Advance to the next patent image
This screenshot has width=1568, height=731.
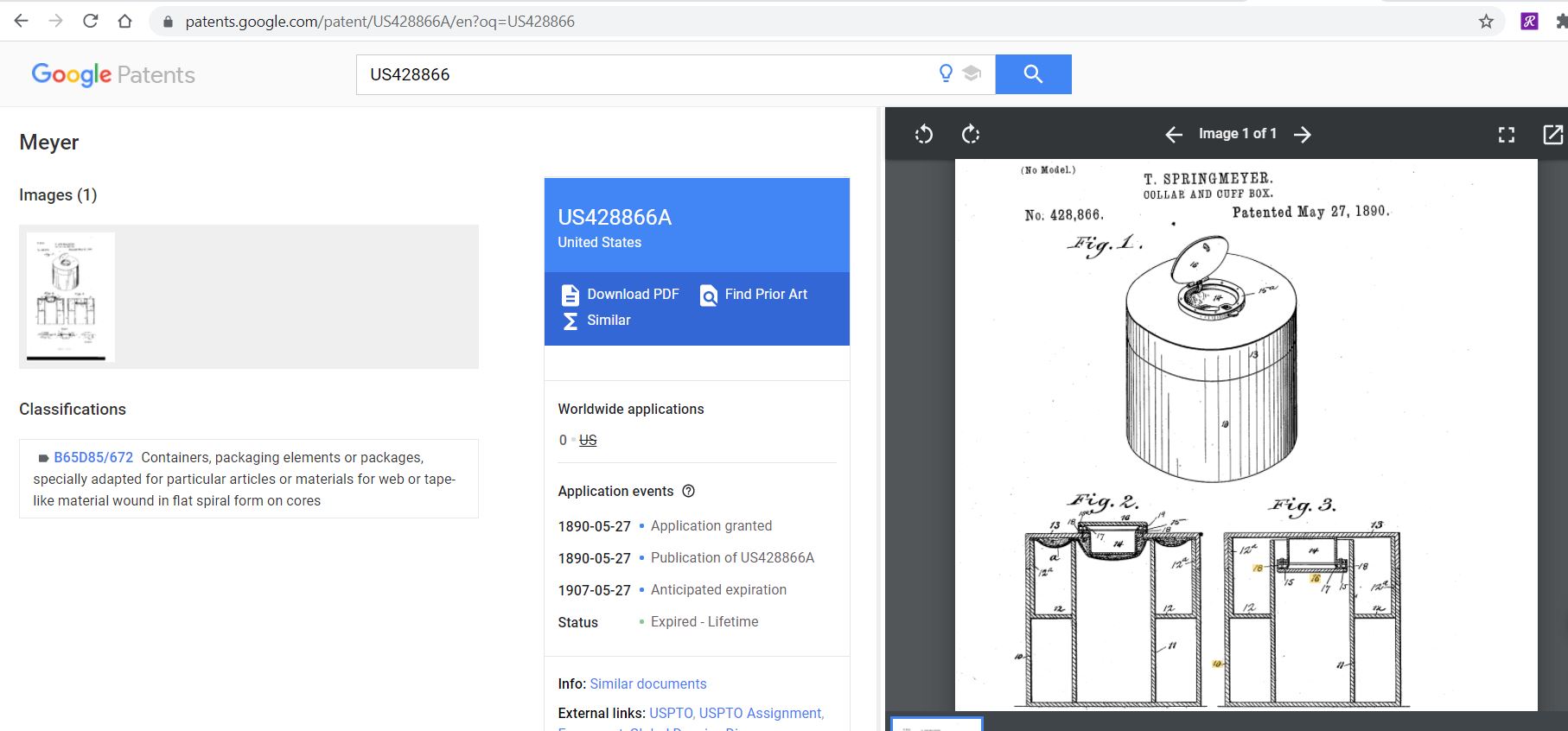1303,134
